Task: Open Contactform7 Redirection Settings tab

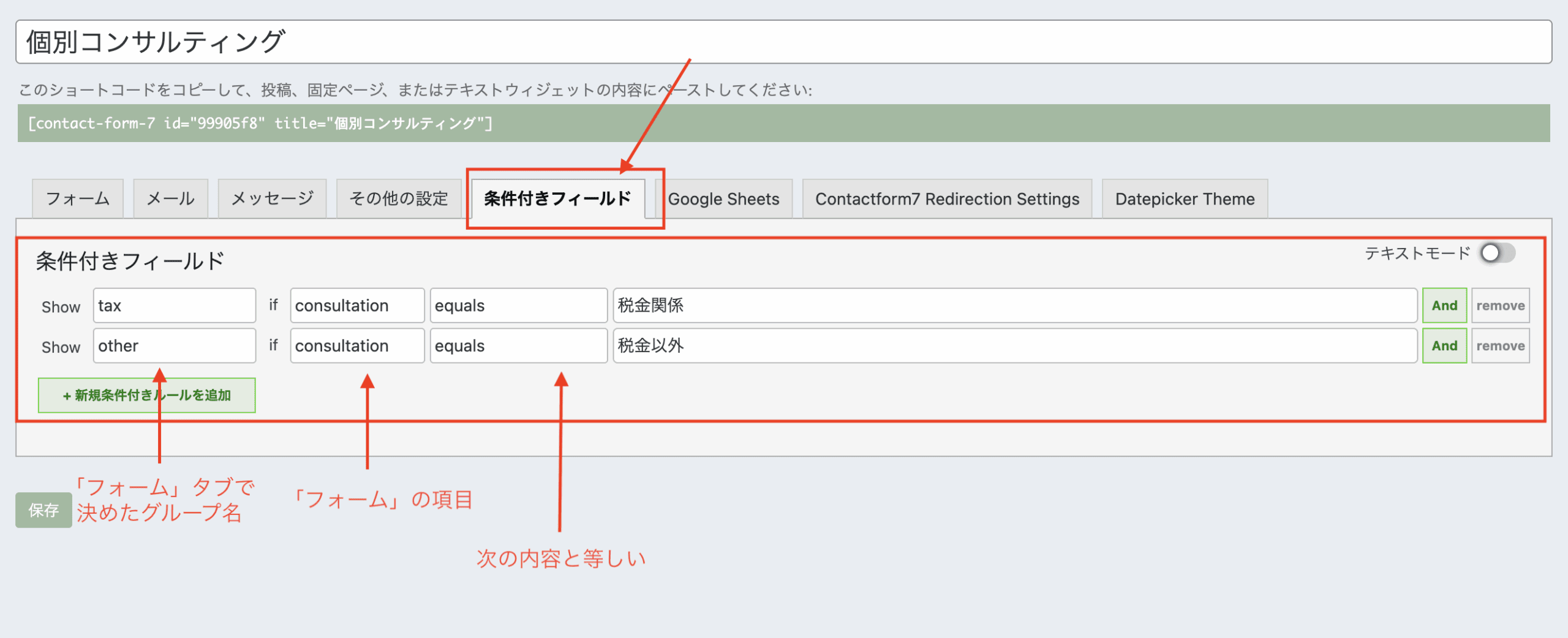Action: click(947, 199)
